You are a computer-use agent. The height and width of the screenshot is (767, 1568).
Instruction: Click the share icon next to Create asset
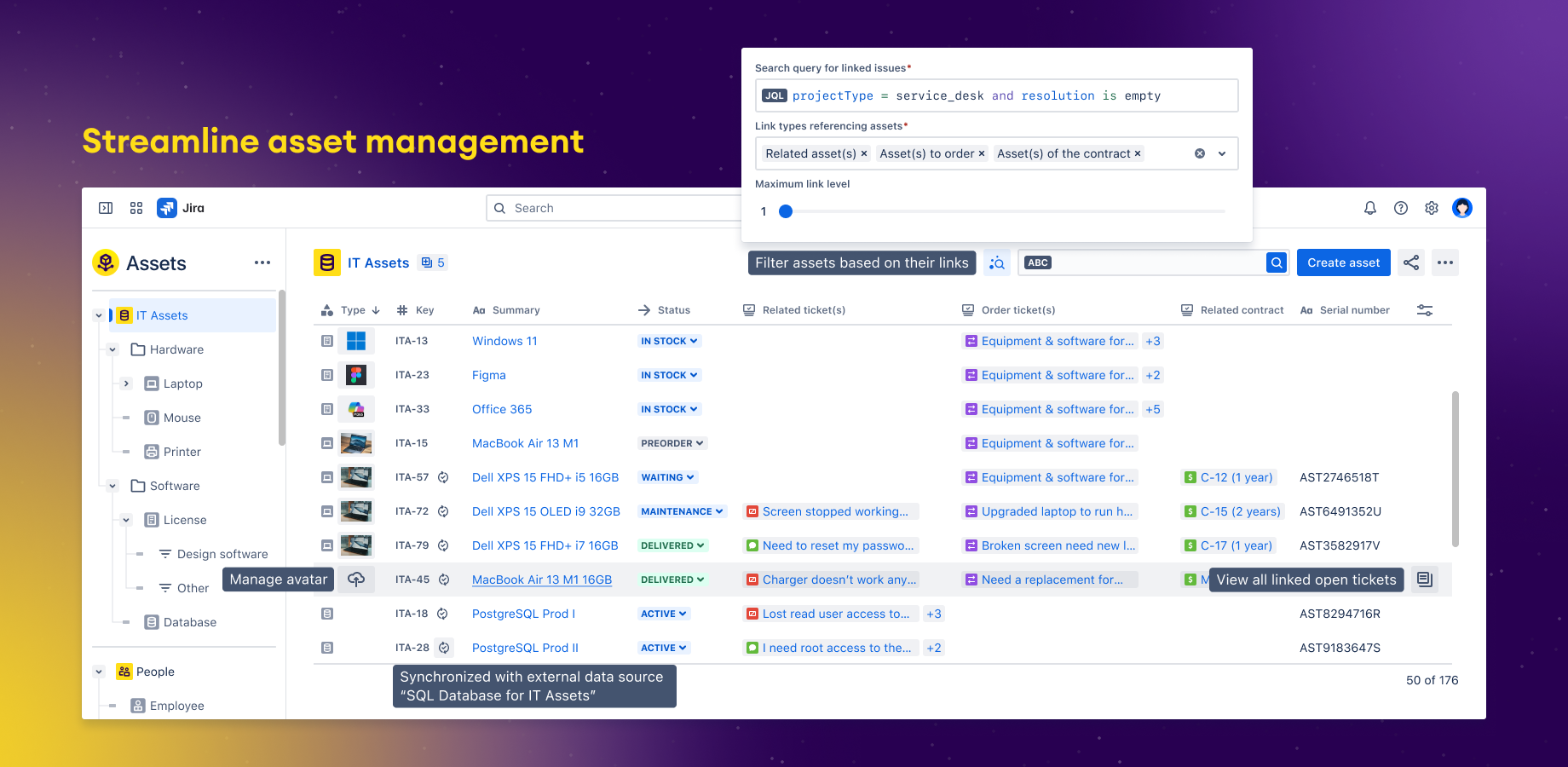[x=1411, y=262]
